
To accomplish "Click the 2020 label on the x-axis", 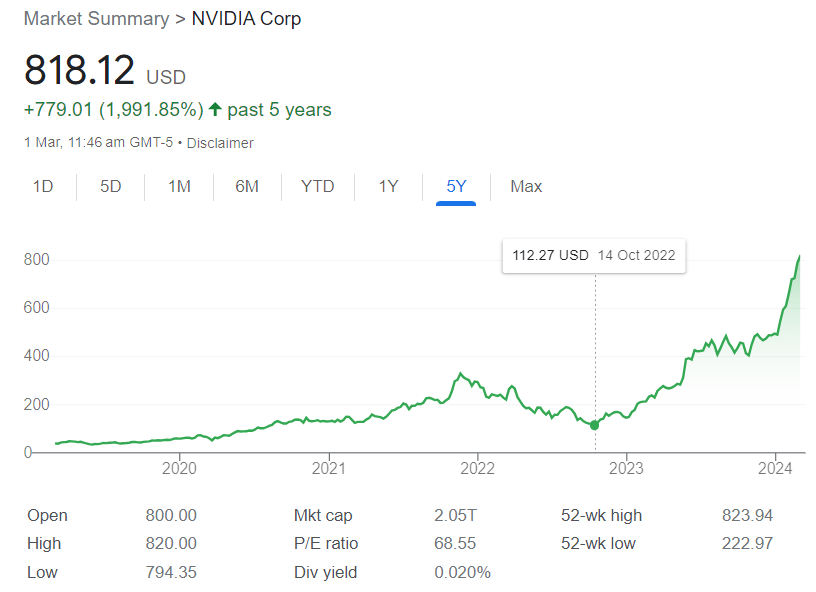I will (x=178, y=467).
